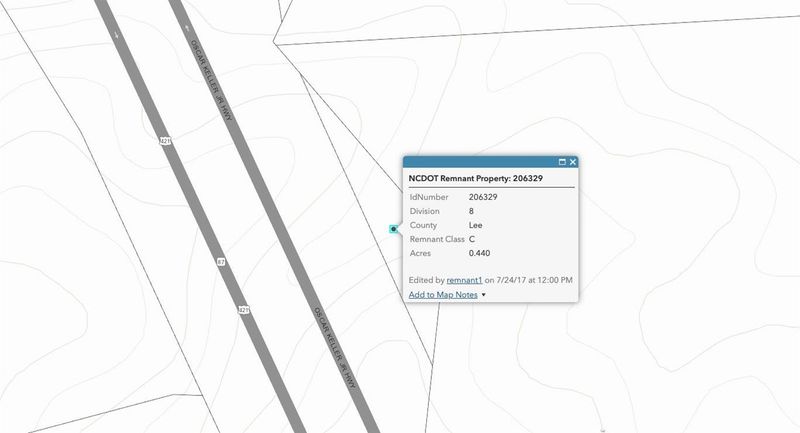Click the Remnant Class field label
Image resolution: width=800 pixels, height=433 pixels.
click(437, 239)
